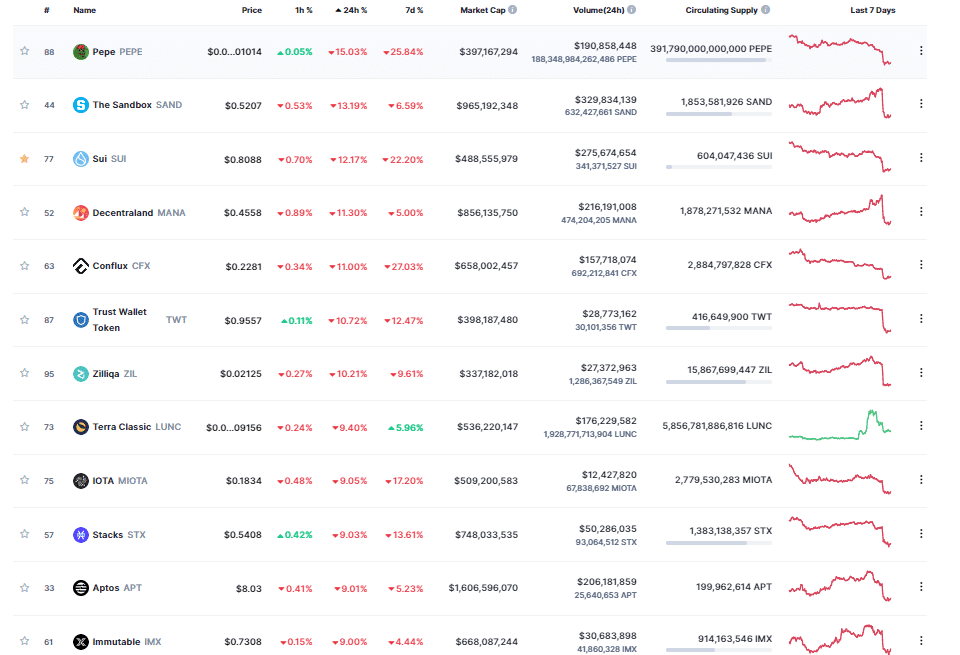Click The Sandbox coin logo icon
960x655 pixels.
coord(81,105)
